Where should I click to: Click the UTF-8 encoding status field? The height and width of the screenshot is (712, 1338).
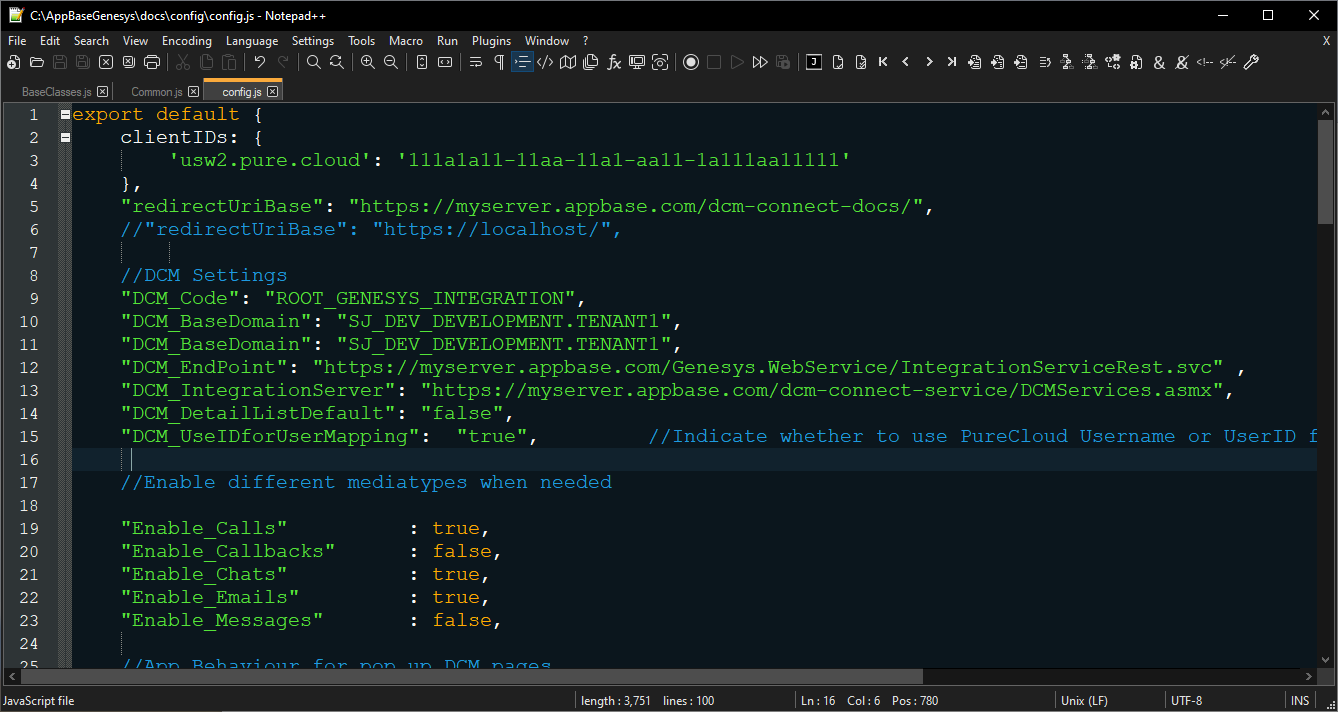[x=1187, y=701]
